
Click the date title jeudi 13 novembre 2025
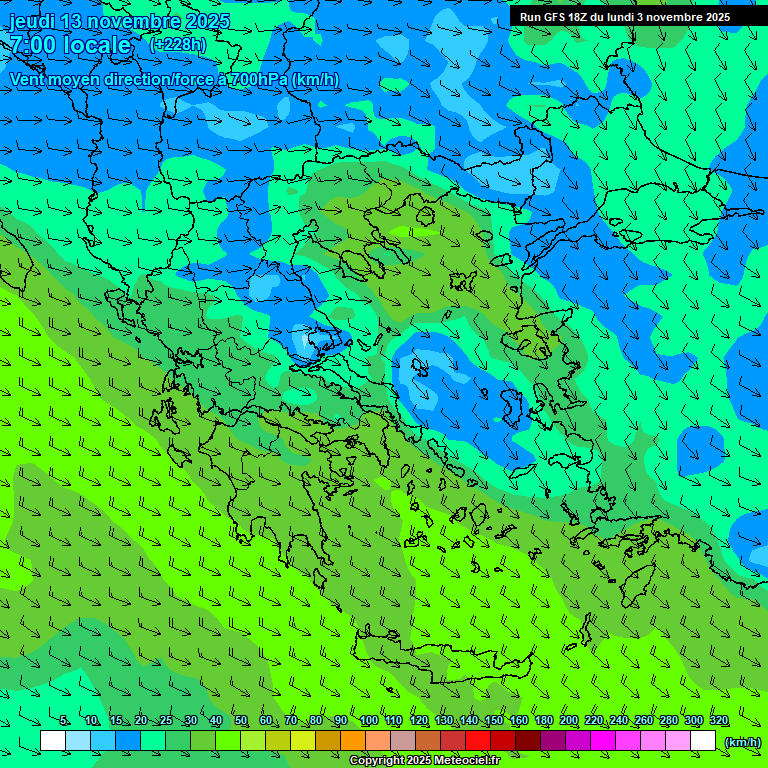[x=119, y=21]
